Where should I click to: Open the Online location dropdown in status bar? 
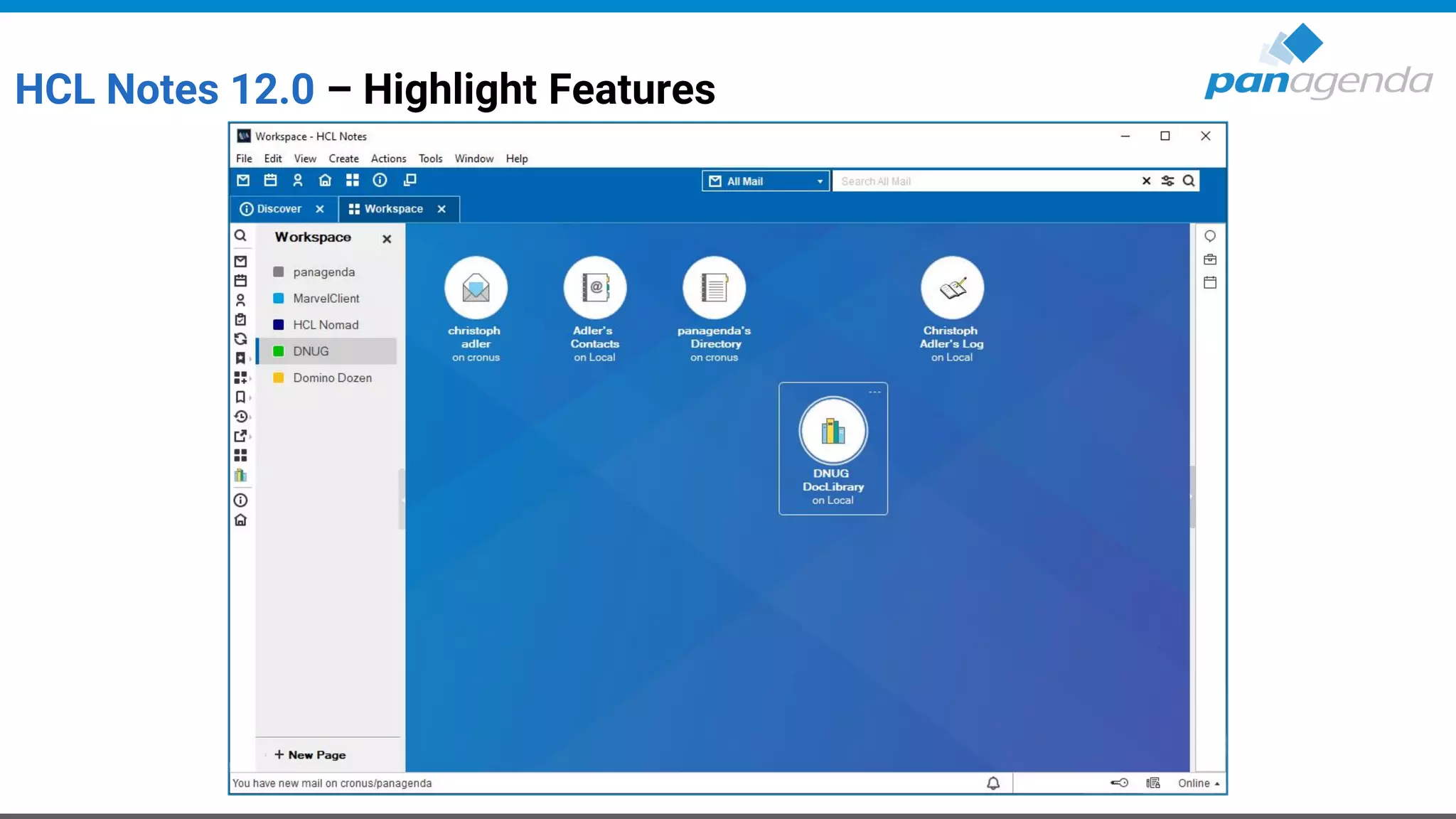pos(1199,783)
